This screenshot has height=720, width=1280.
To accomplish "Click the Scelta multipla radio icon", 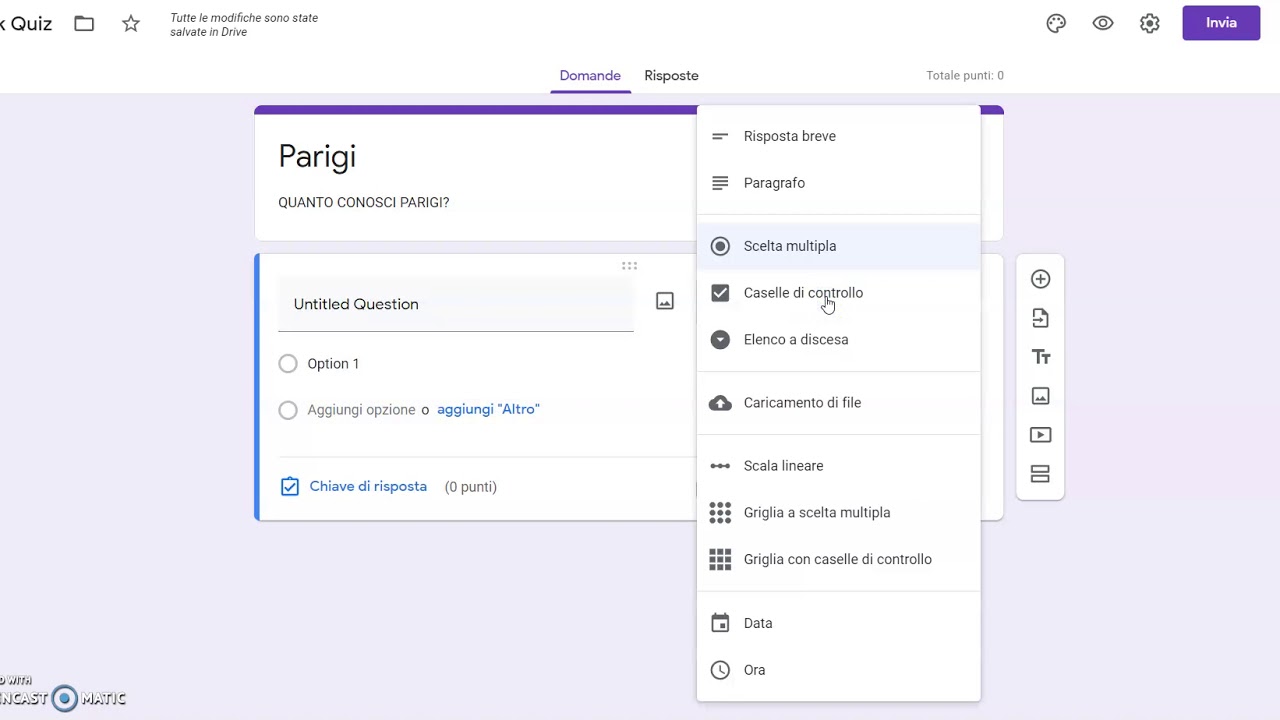I will click(x=720, y=246).
